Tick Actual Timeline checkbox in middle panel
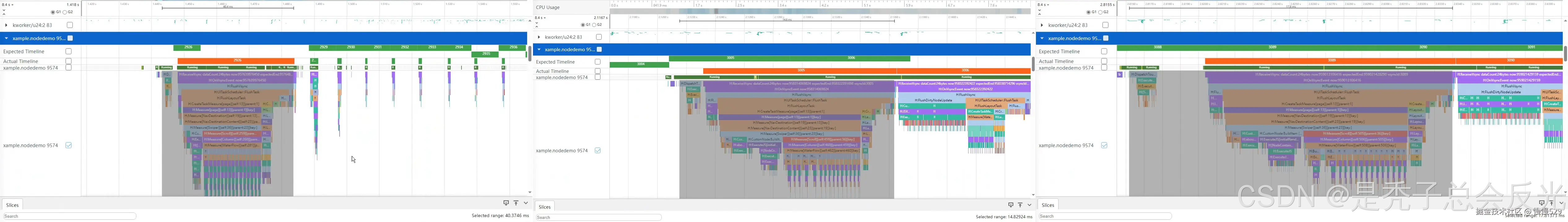The height and width of the screenshot is (222, 1568). [598, 71]
